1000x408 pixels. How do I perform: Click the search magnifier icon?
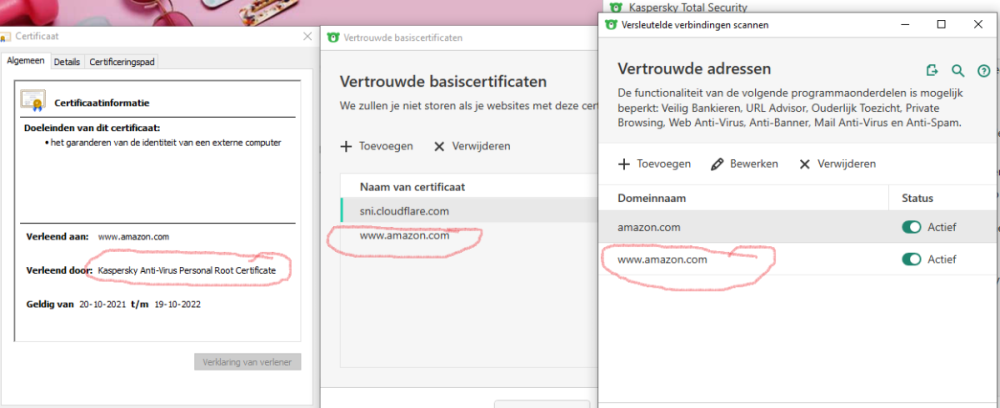pyautogui.click(x=958, y=70)
